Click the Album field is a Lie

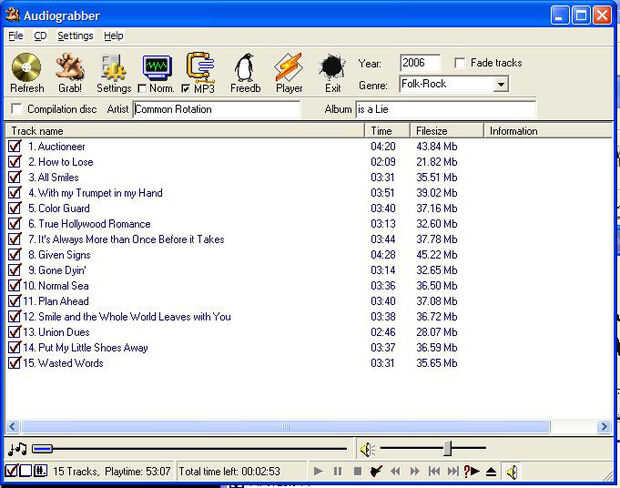(446, 109)
